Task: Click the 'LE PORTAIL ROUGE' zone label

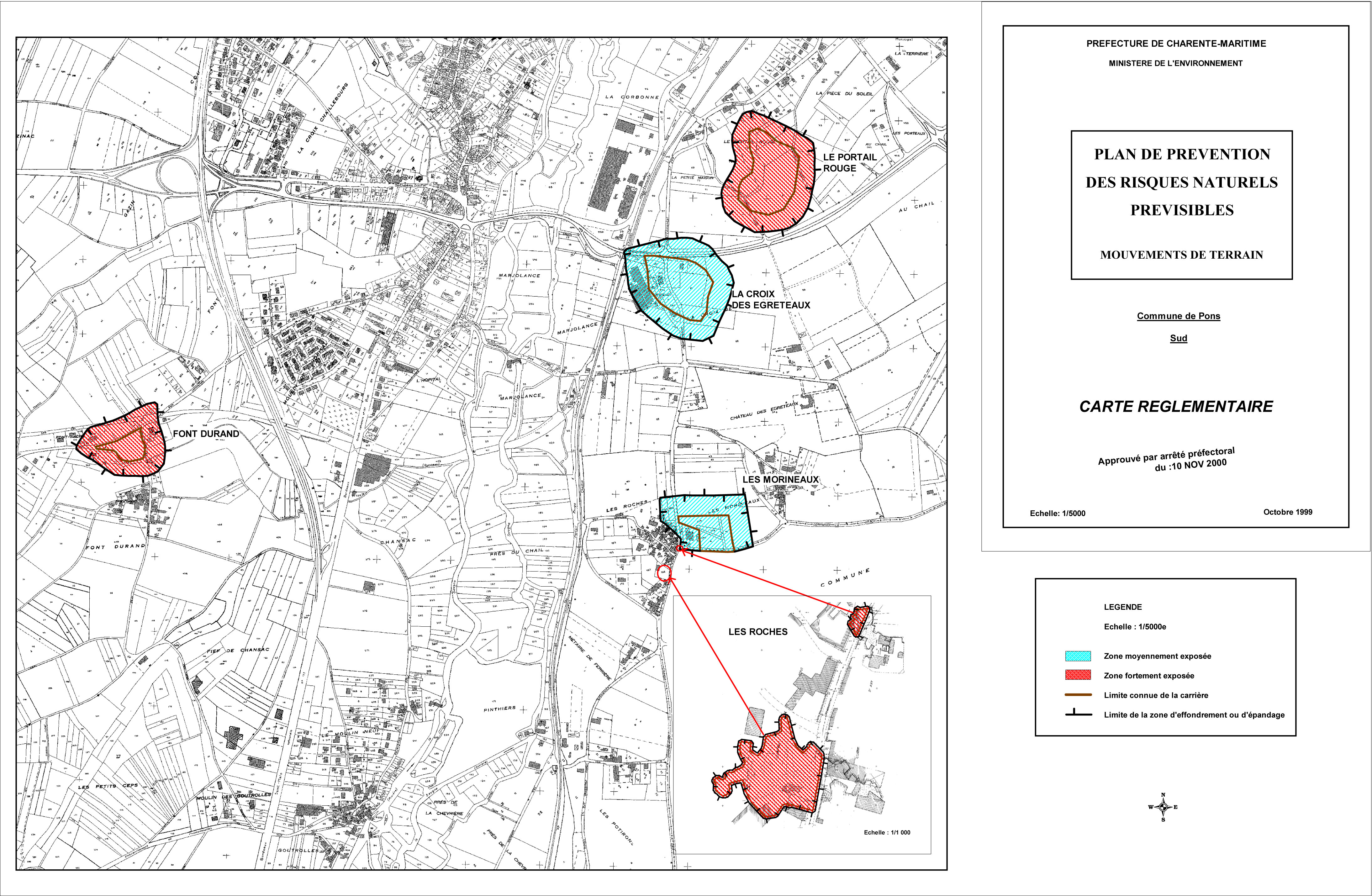Action: 849,163
